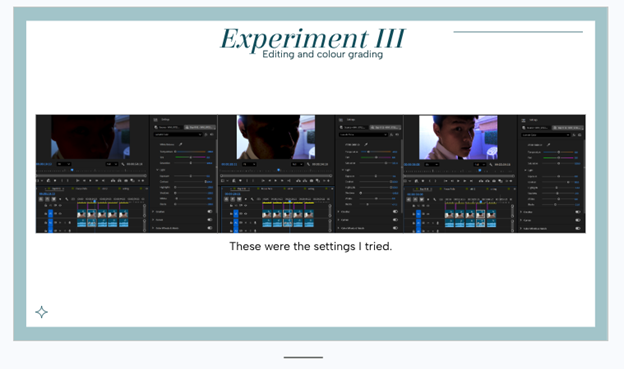Toggle Color Wheels & Match switch in middle screenshot

395,228
